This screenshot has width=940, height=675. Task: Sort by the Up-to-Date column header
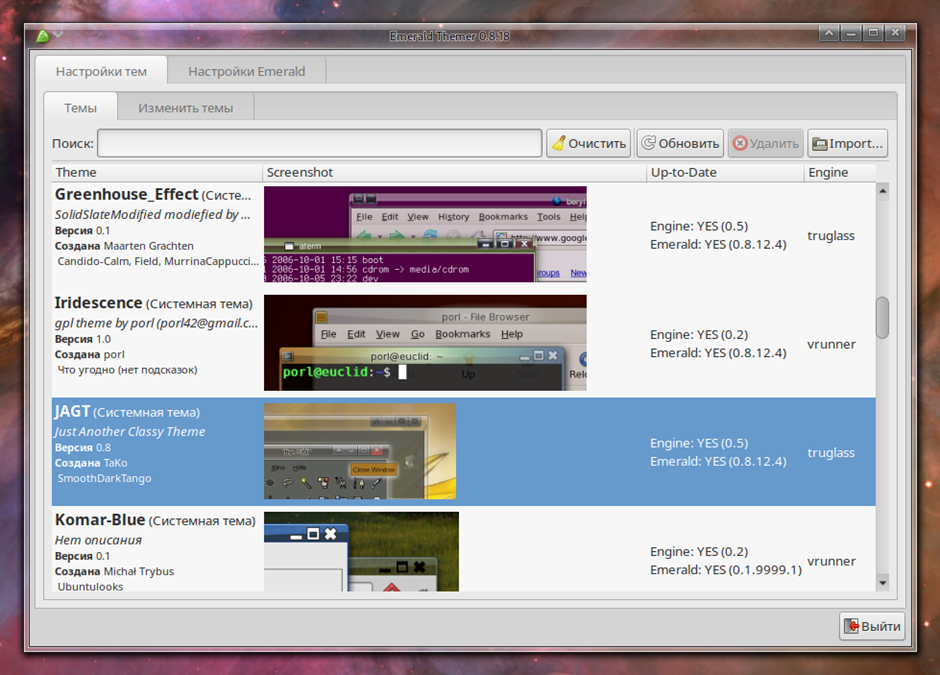coord(725,172)
